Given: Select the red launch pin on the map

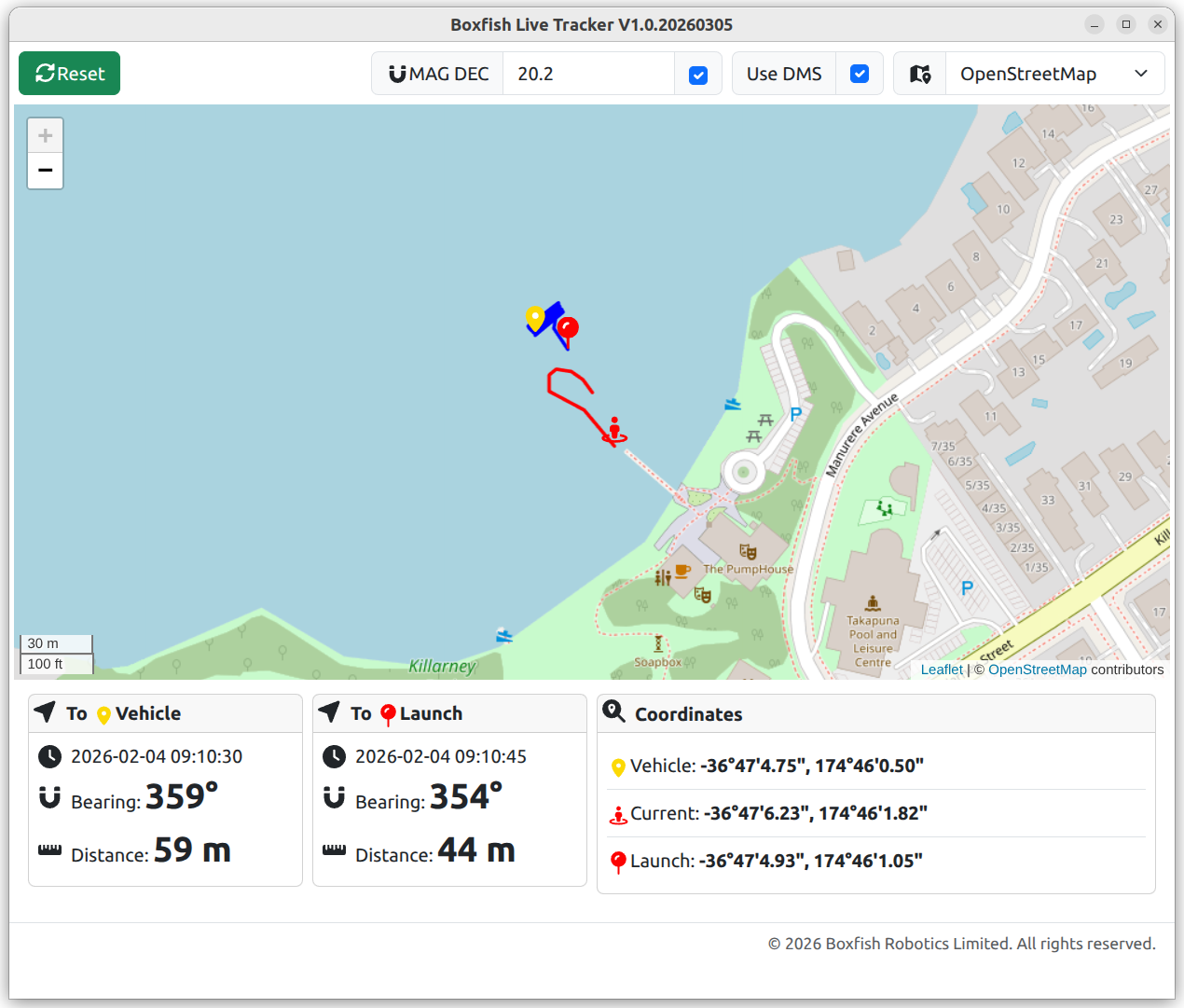Looking at the screenshot, I should pyautogui.click(x=568, y=327).
